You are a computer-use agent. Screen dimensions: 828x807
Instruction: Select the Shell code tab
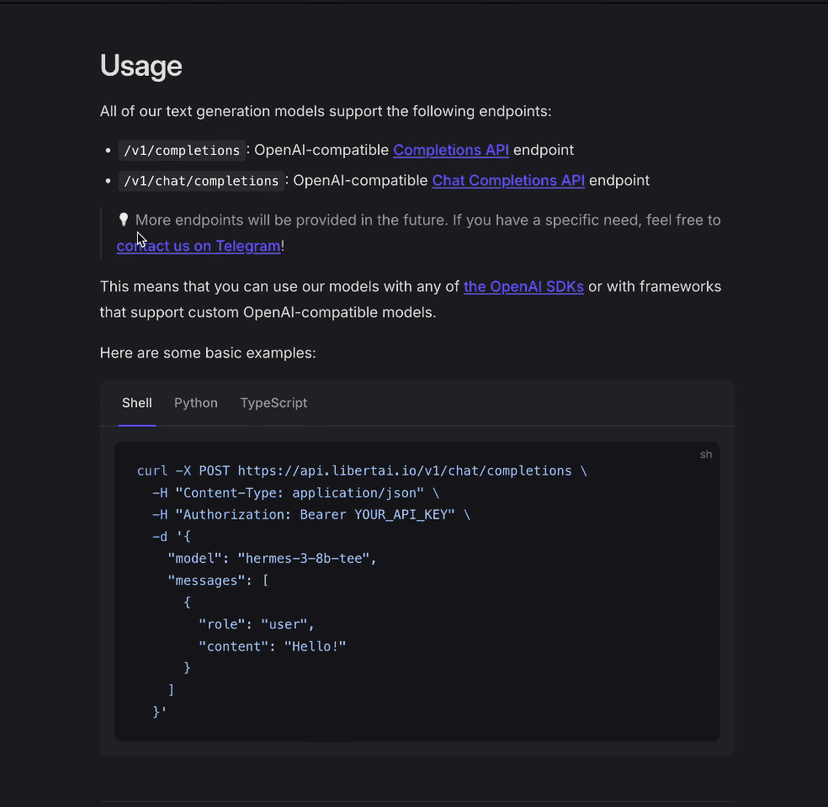[x=137, y=403]
